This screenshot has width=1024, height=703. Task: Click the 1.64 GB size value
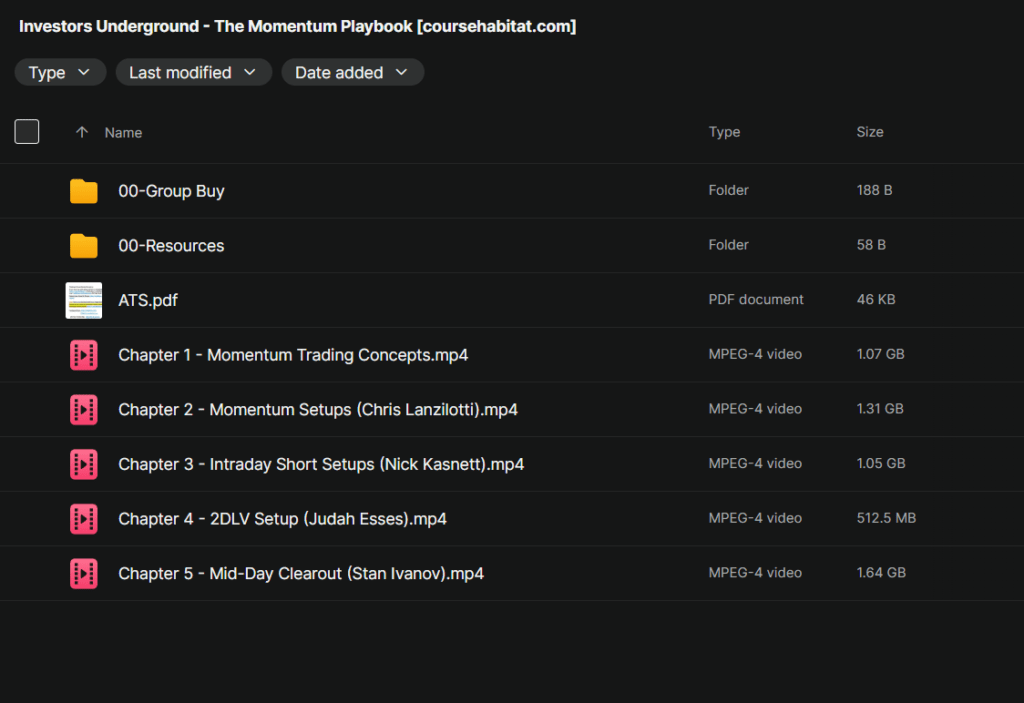click(x=881, y=573)
